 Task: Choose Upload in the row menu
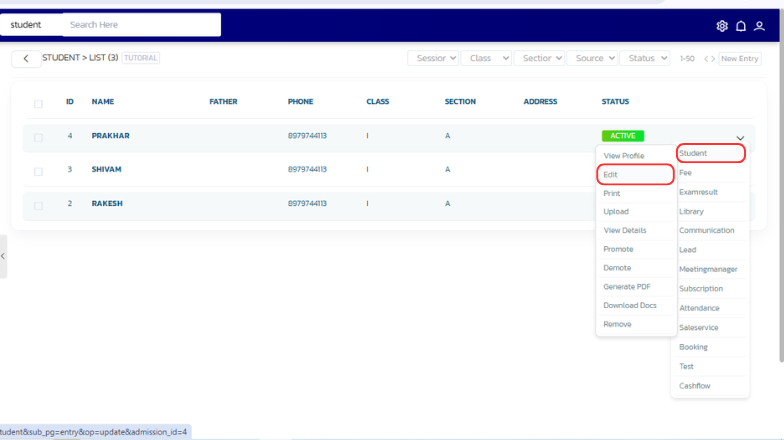click(x=616, y=212)
